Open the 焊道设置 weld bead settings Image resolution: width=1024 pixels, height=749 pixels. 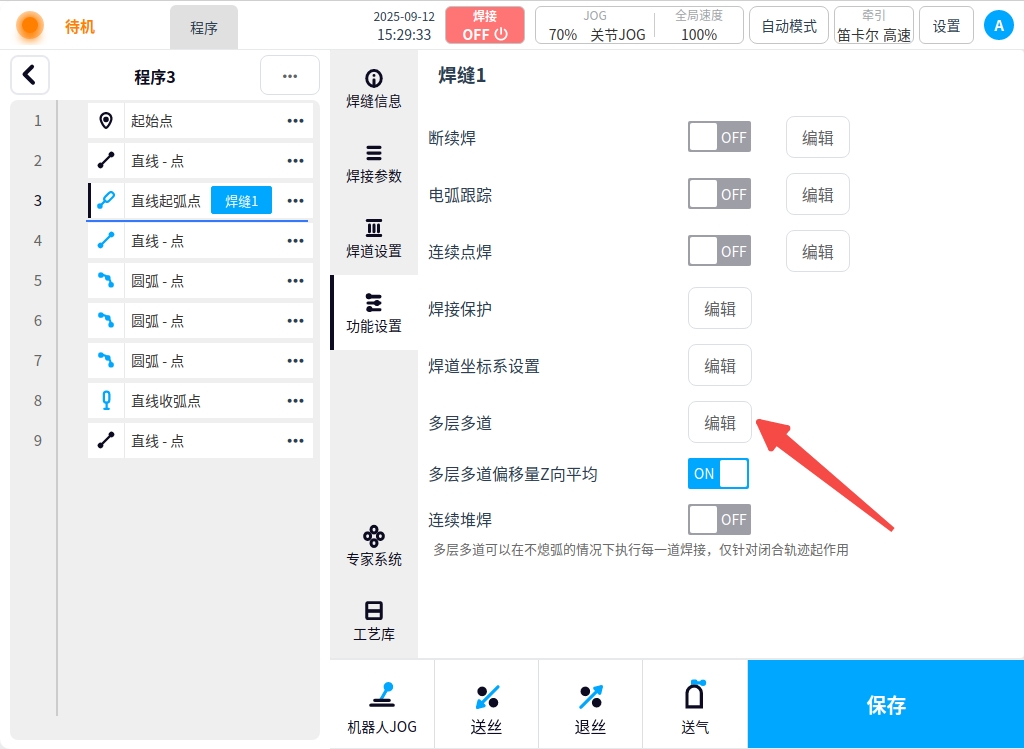point(374,238)
